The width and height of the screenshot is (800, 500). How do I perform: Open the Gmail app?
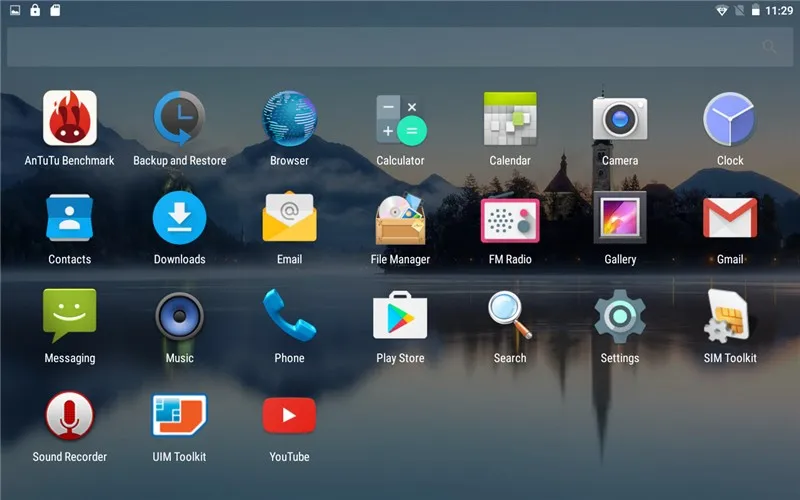(x=730, y=218)
